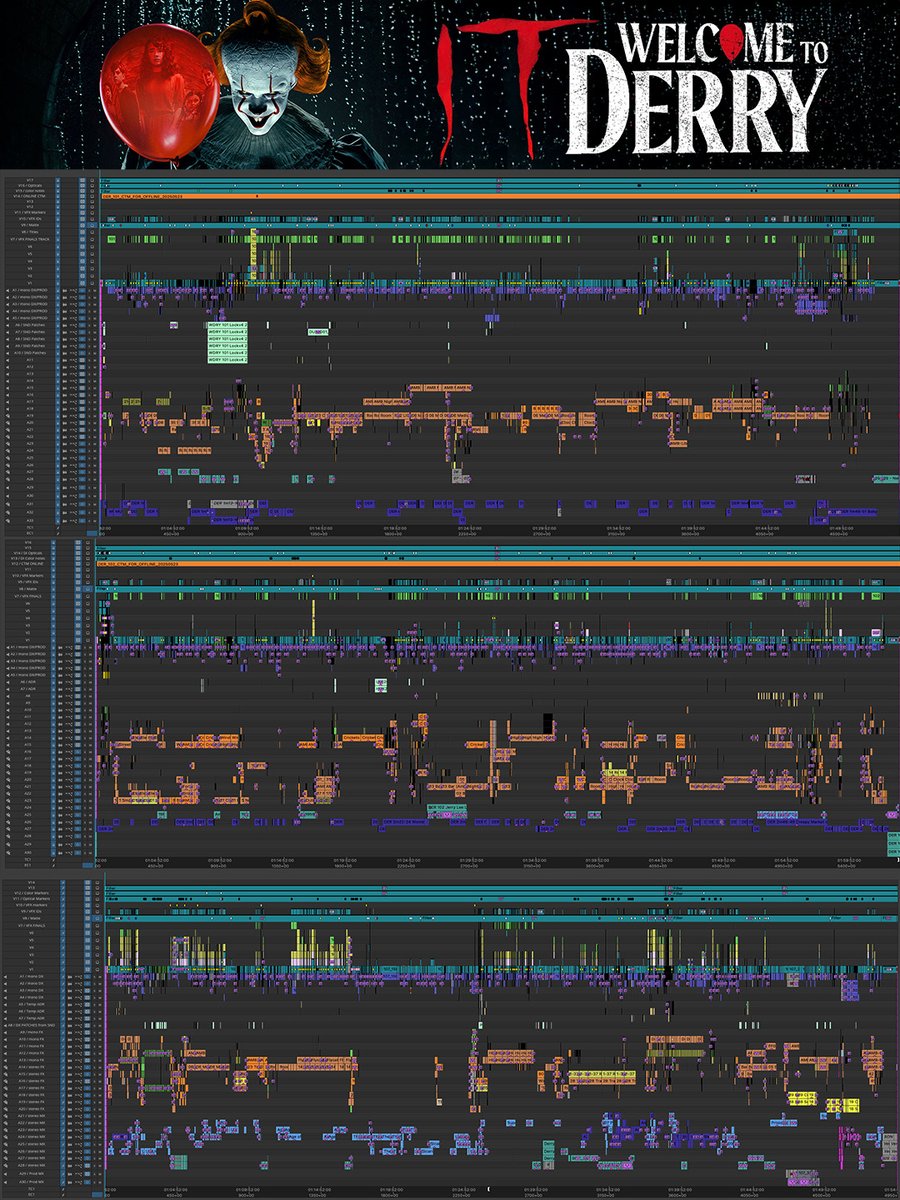Mute the "A20 / stereo FX" track
The image size is (900, 1200).
100,1109
